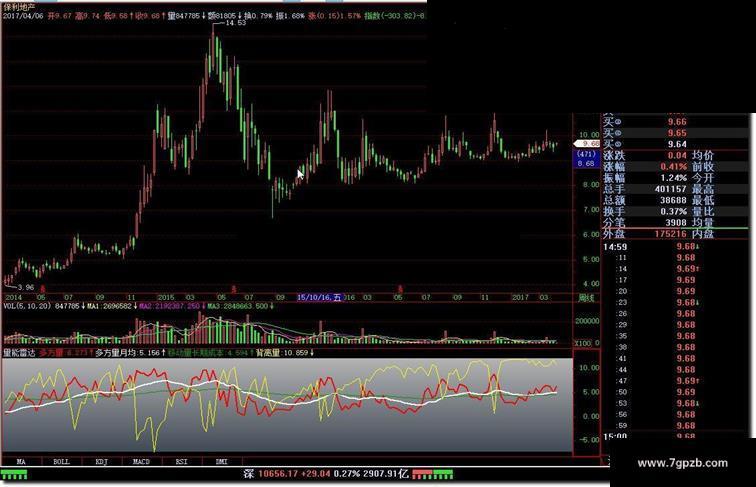This screenshot has width=756, height=487.
Task: Click the red-green bar indicator beside 2907.91亿
Action: tap(432, 474)
